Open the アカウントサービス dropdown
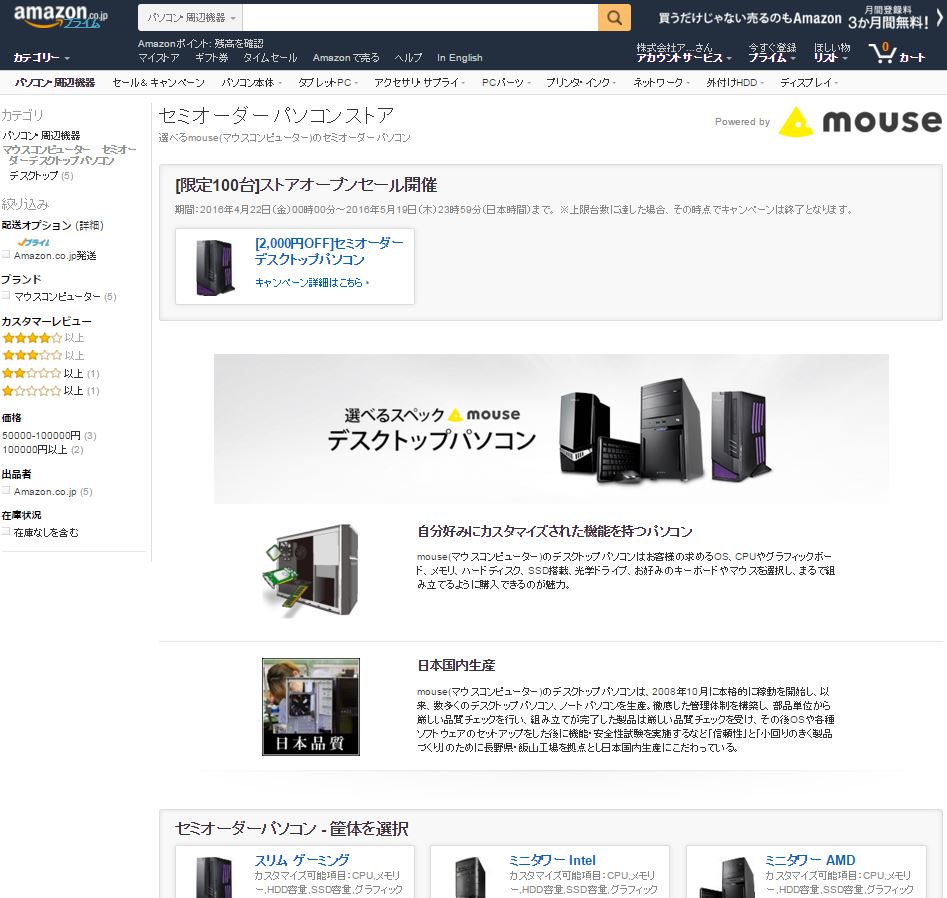Viewport: 947px width, 898px height. click(x=684, y=53)
